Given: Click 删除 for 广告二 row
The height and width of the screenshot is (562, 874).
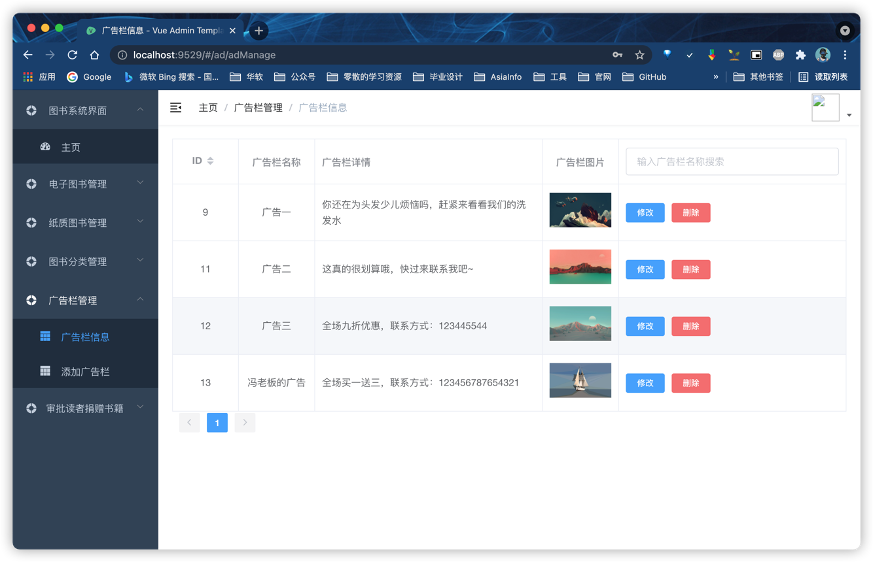Looking at the screenshot, I should point(691,269).
